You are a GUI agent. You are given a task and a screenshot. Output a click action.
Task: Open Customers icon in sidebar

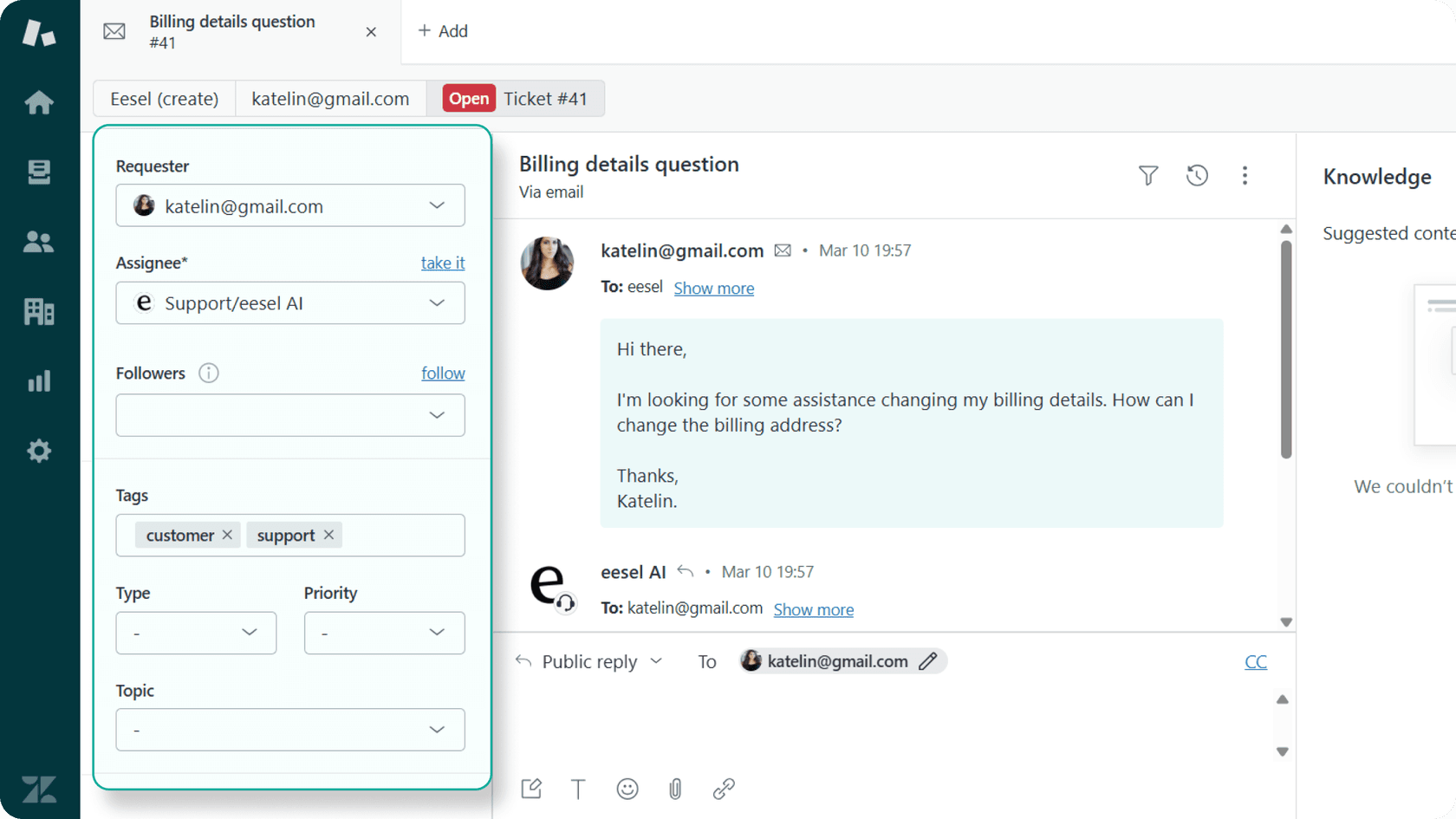(x=39, y=242)
